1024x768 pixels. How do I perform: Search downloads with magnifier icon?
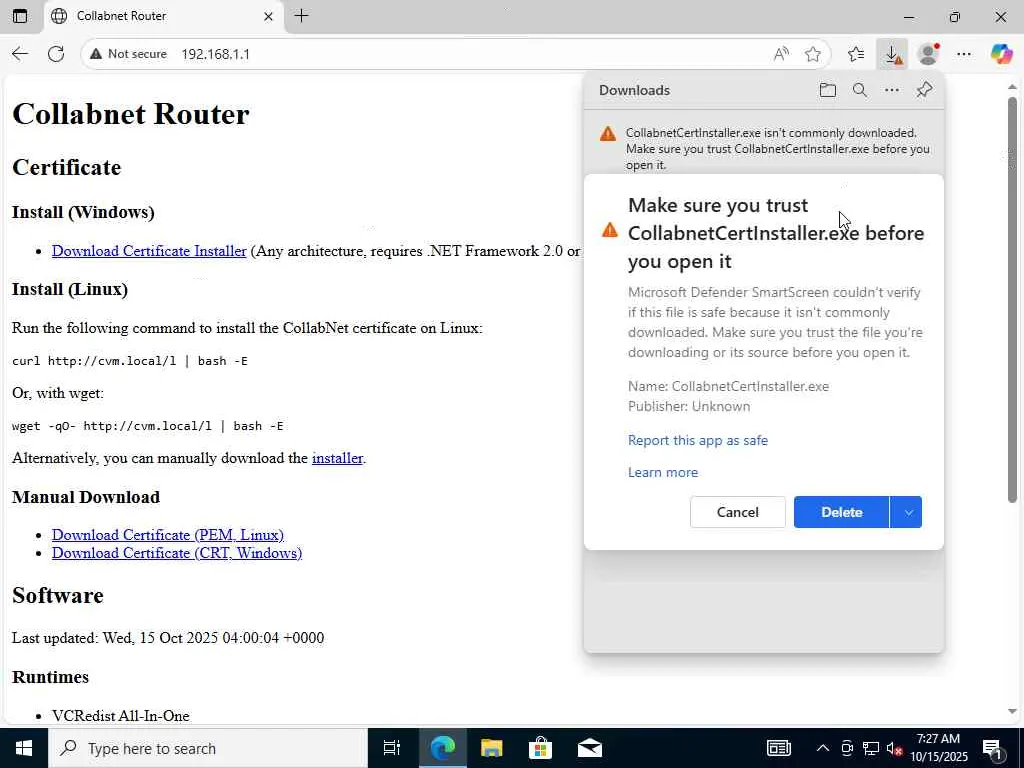coord(859,90)
